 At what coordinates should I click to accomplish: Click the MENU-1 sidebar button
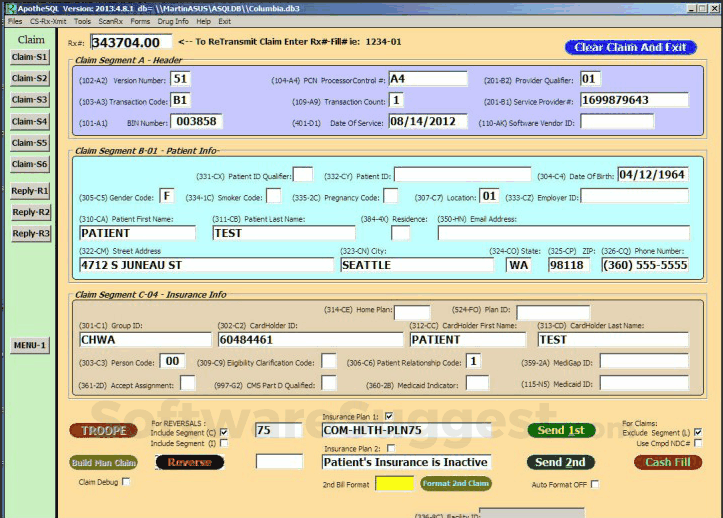click(30, 345)
